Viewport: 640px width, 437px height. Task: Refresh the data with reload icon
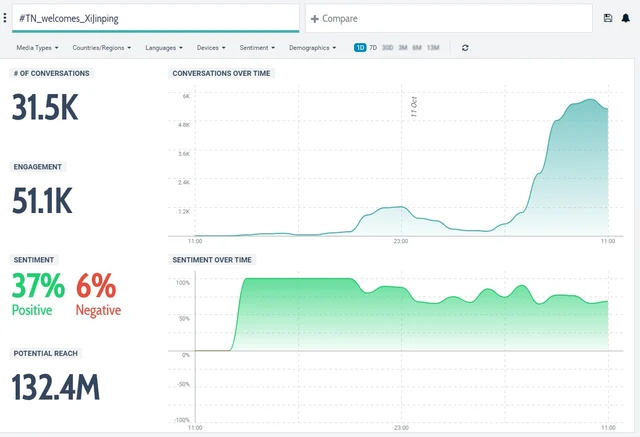465,48
